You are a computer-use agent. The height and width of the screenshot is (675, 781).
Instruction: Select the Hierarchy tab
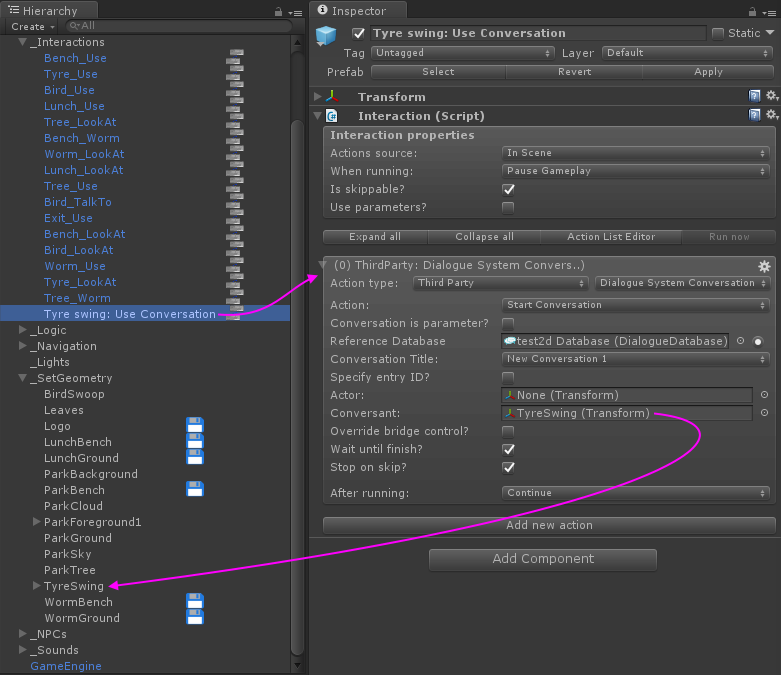pos(49,10)
